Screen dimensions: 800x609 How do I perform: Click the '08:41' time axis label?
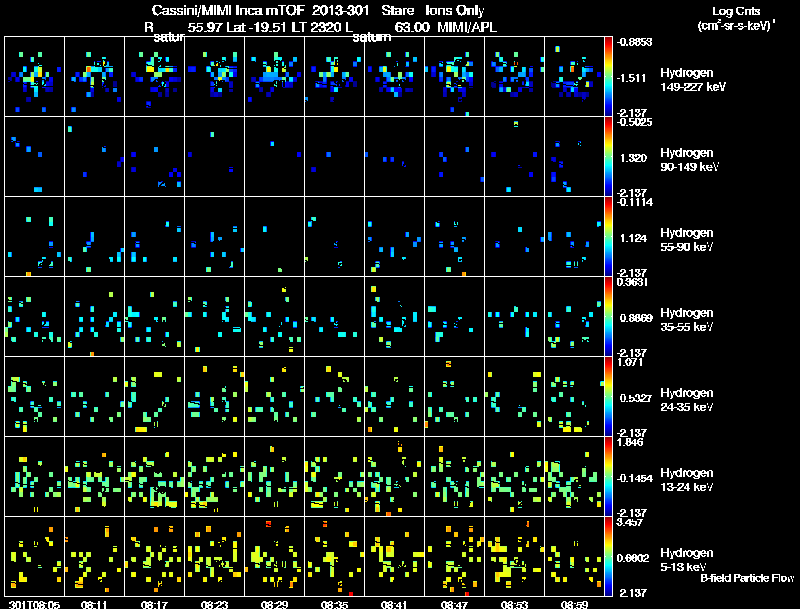tap(394, 604)
